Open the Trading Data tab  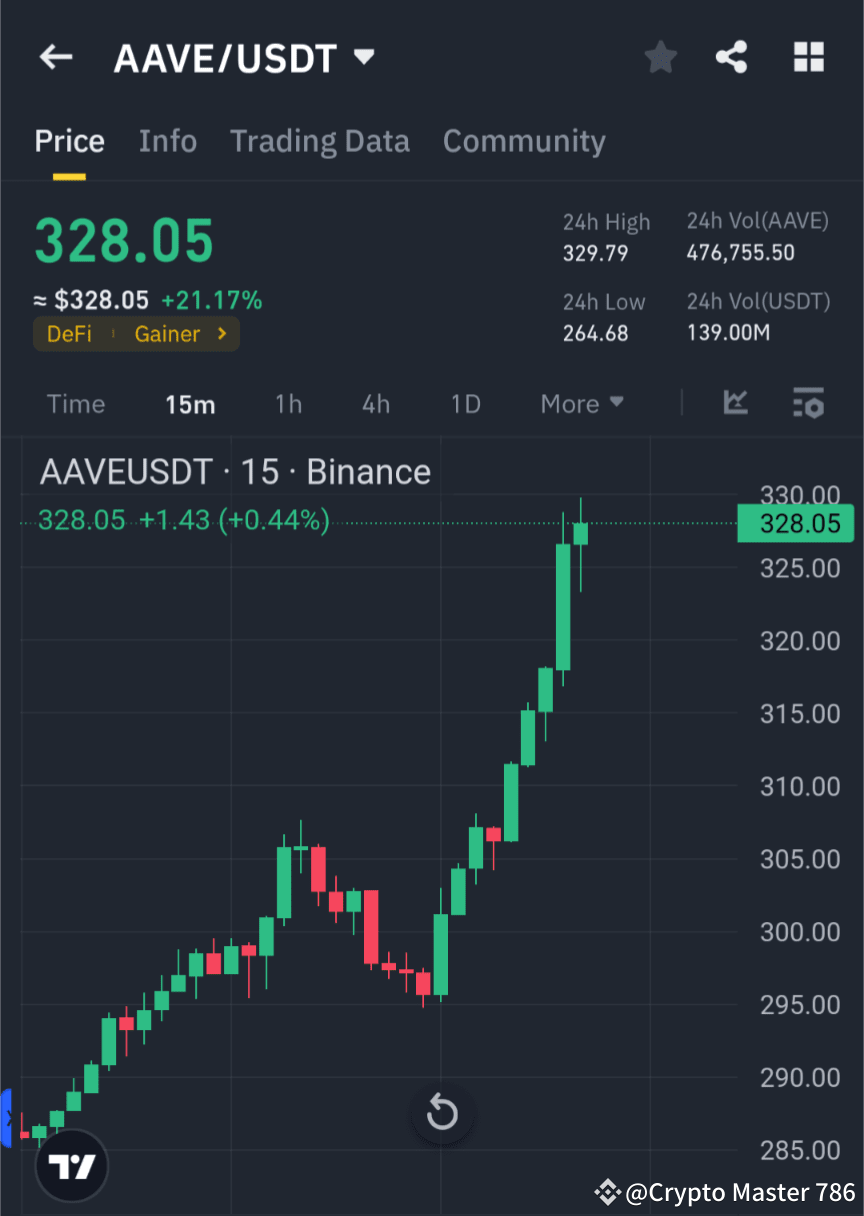pyautogui.click(x=319, y=141)
